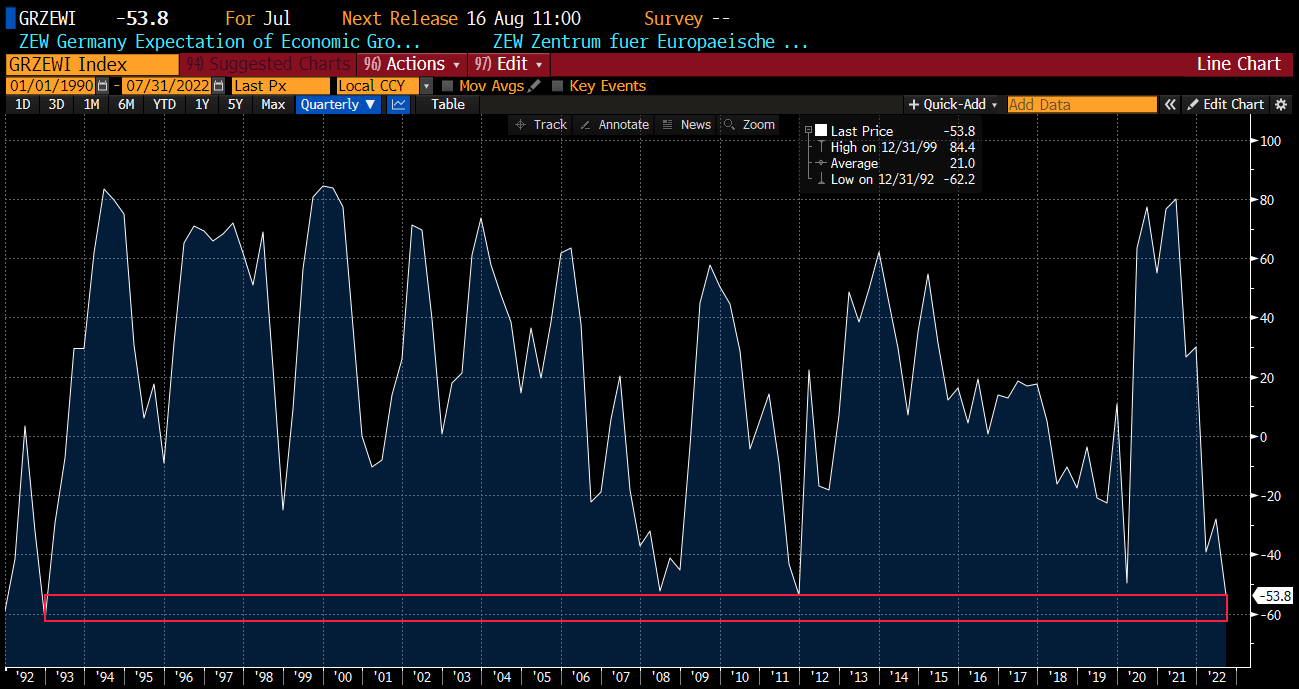
Task: Switch to the Table view
Action: (x=447, y=104)
